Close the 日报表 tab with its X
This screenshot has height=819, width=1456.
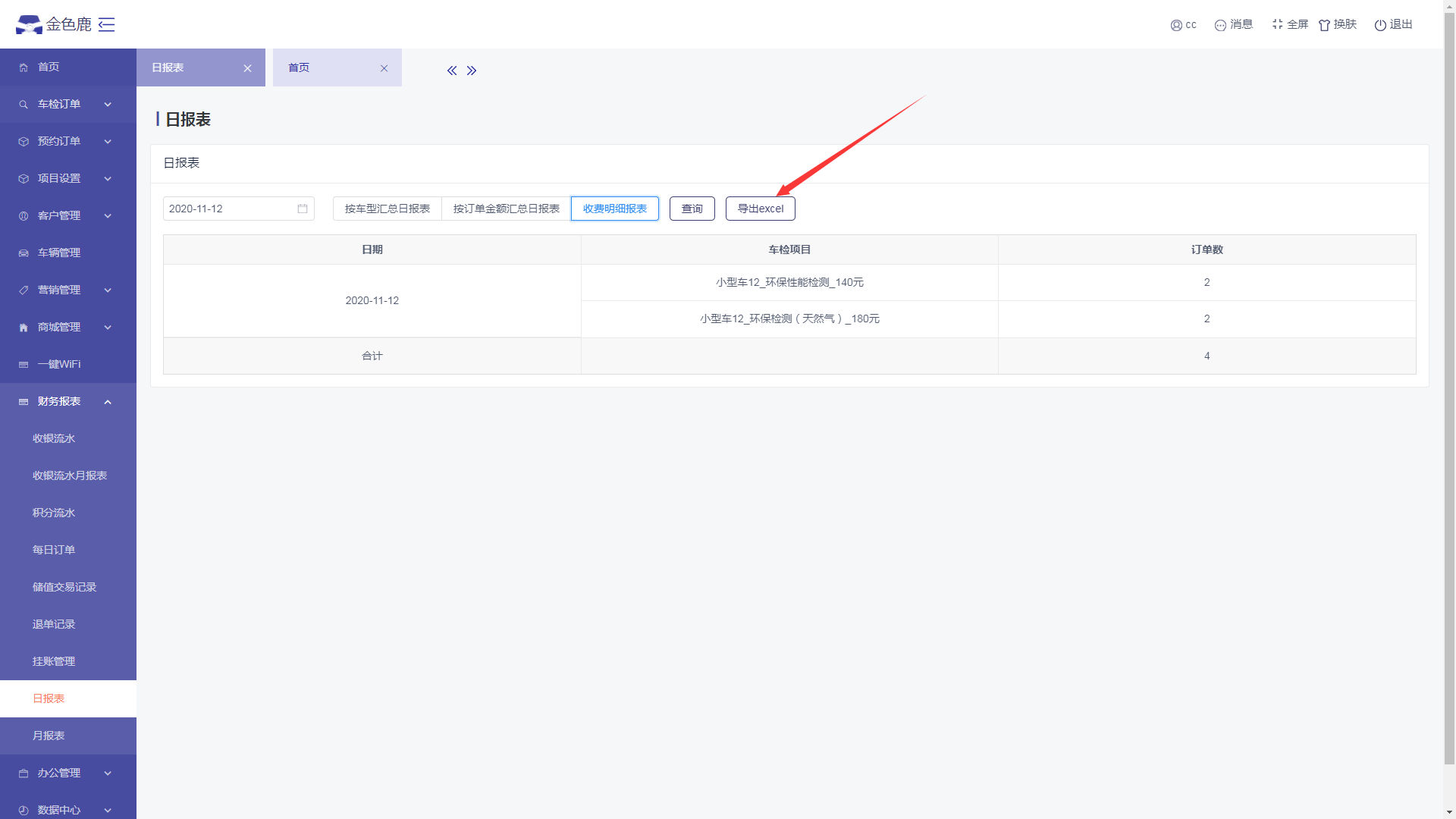tap(247, 68)
